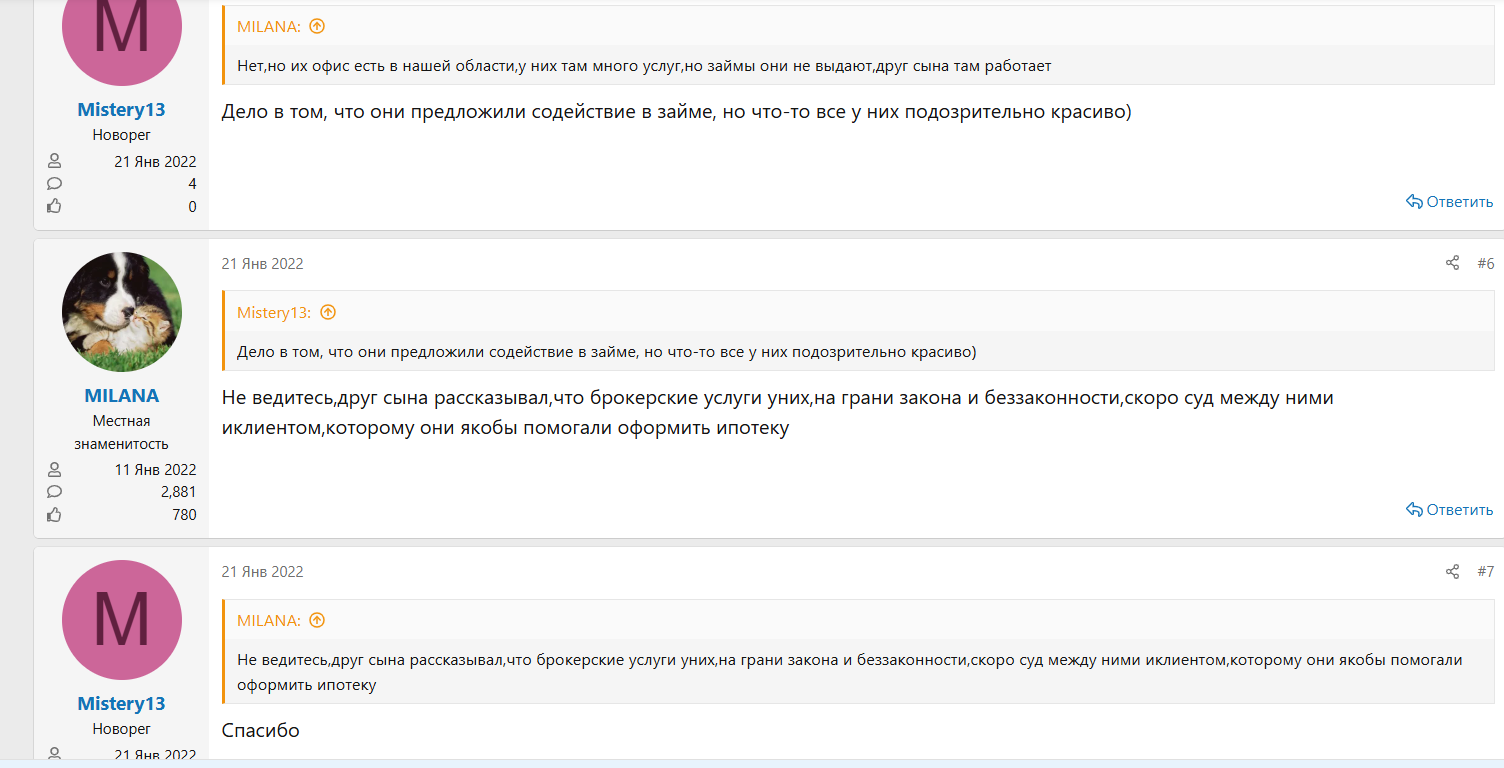Click 'Mistery13:' quote author in post #6
The image size is (1504, 768).
[273, 313]
